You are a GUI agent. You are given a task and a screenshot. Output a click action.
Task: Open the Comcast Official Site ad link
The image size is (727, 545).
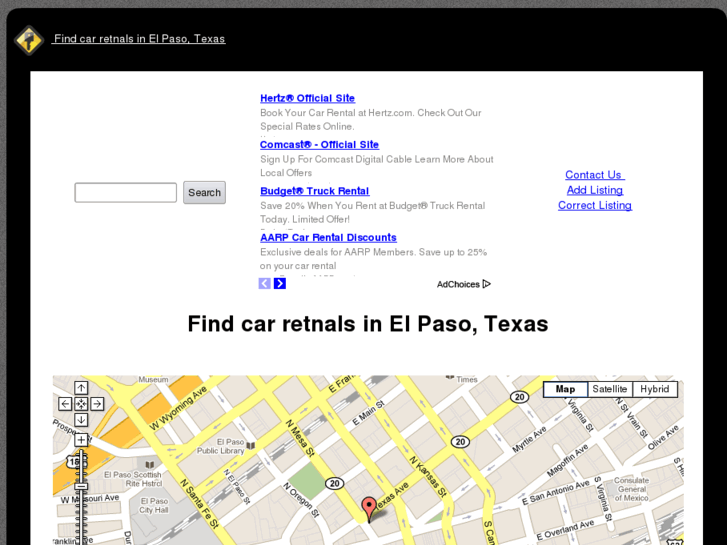(x=319, y=145)
